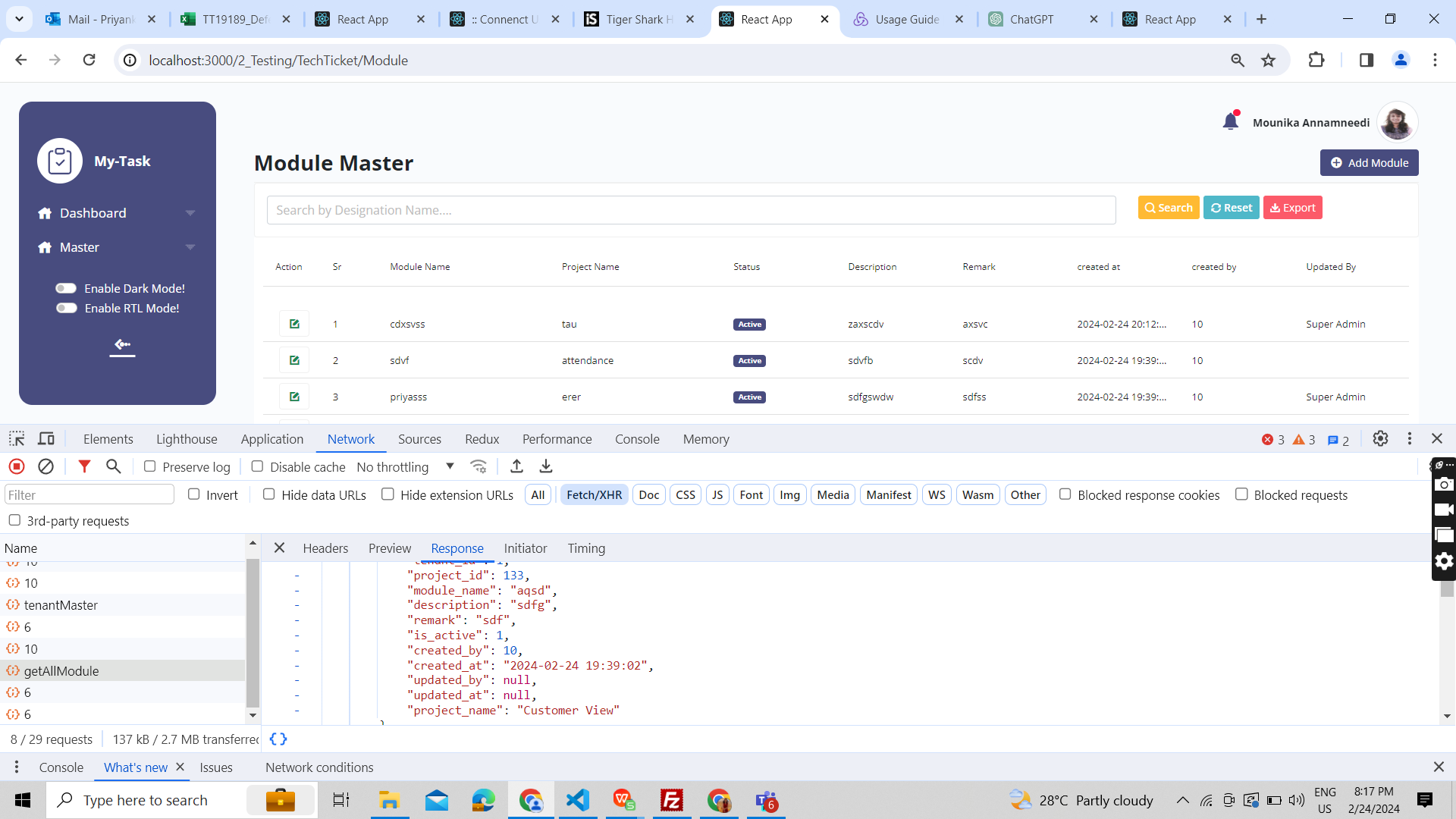
Task: Close the What's new drawer tab
Action: click(180, 767)
